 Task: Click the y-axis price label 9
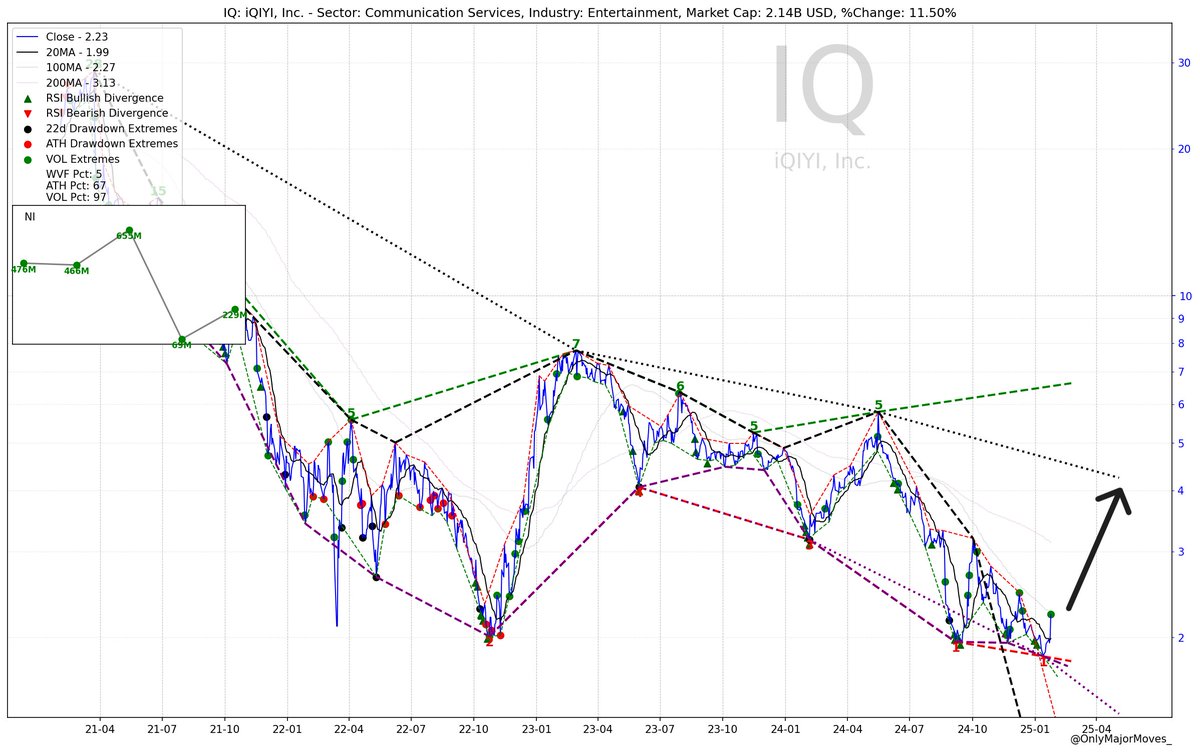click(x=1180, y=319)
